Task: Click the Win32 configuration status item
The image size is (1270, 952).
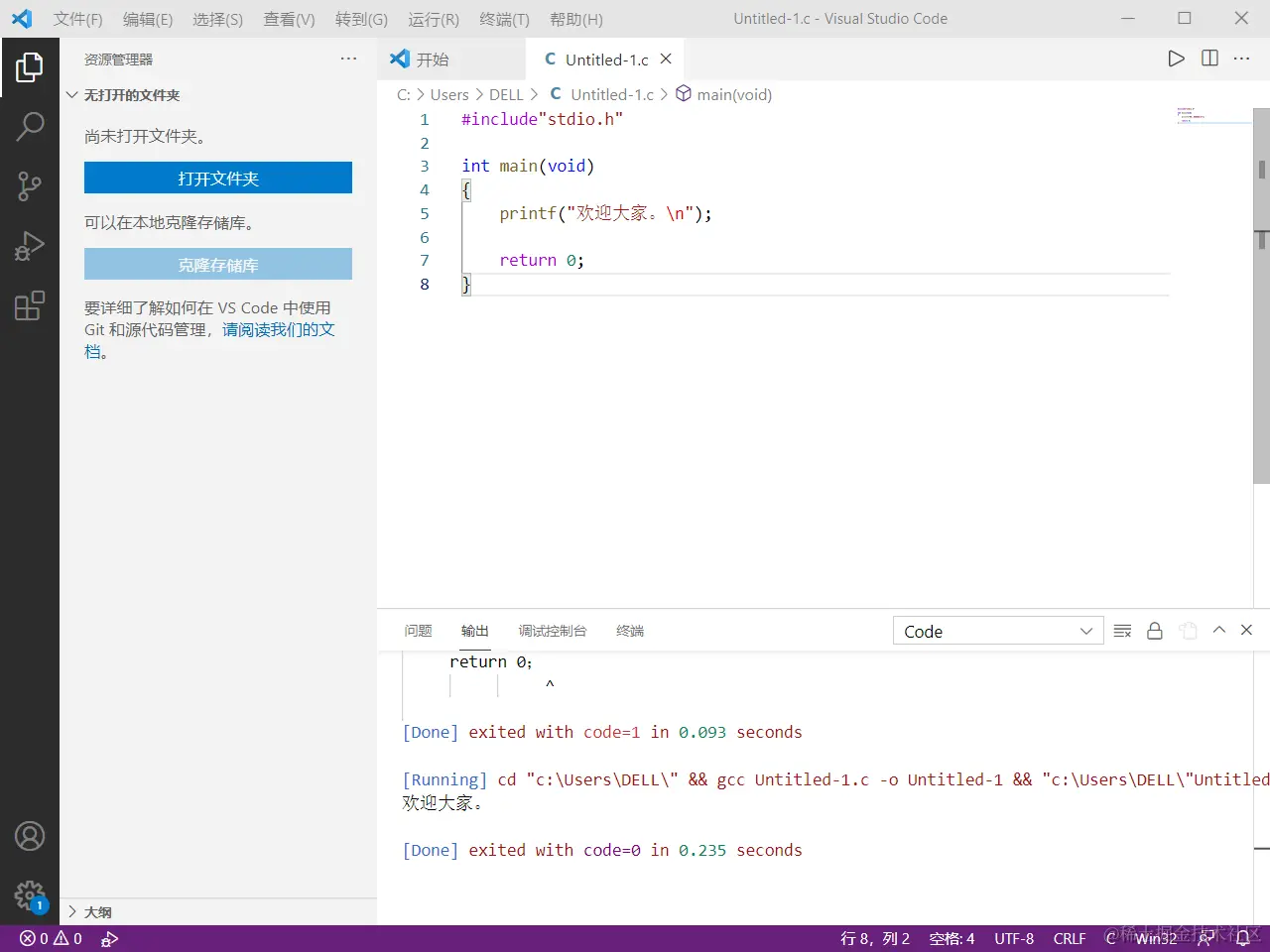Action: click(x=1156, y=938)
